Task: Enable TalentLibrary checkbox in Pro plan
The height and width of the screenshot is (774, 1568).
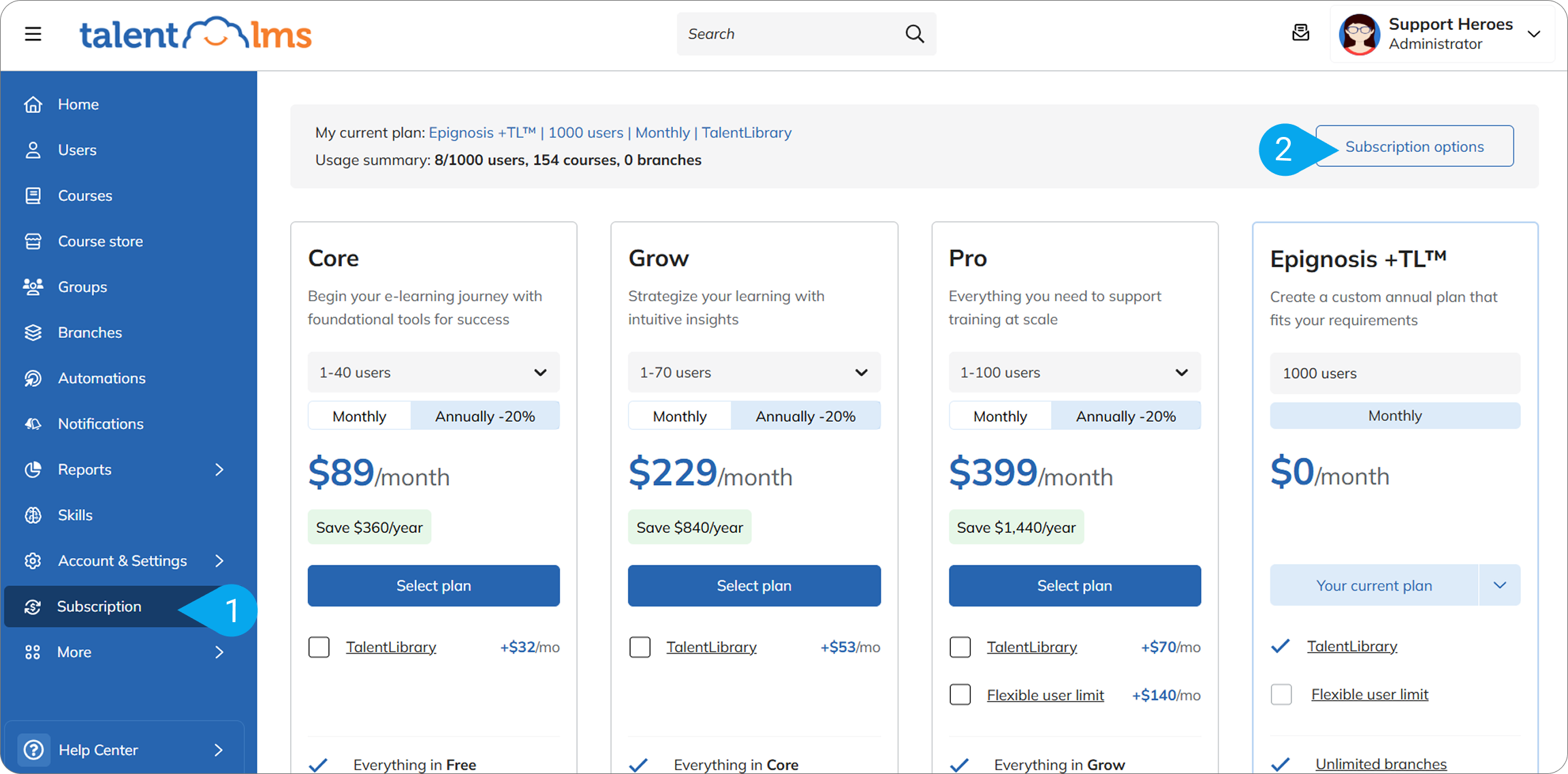Action: [x=960, y=647]
